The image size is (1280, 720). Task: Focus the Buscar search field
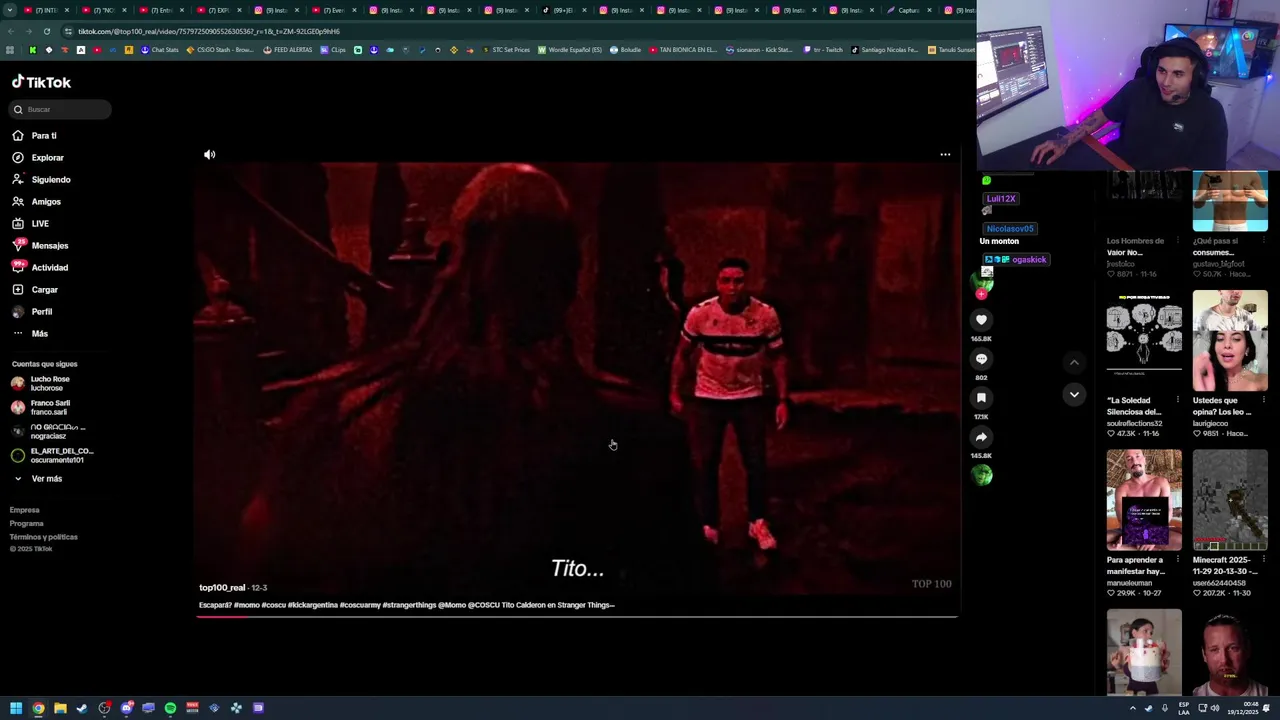[61, 109]
